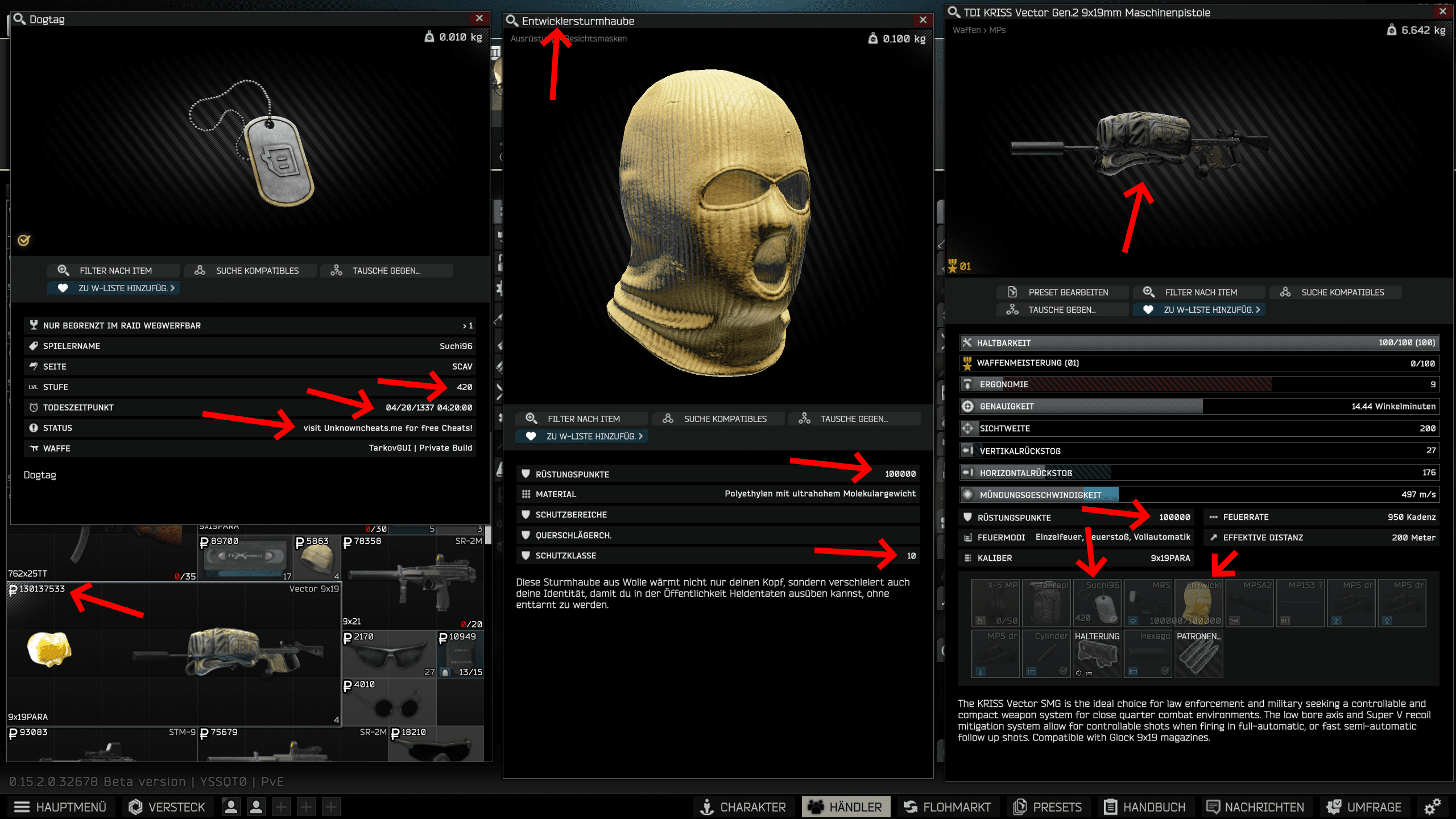The height and width of the screenshot is (819, 1456).
Task: Click the KRISS Vector window magnifier icon
Action: [954, 12]
